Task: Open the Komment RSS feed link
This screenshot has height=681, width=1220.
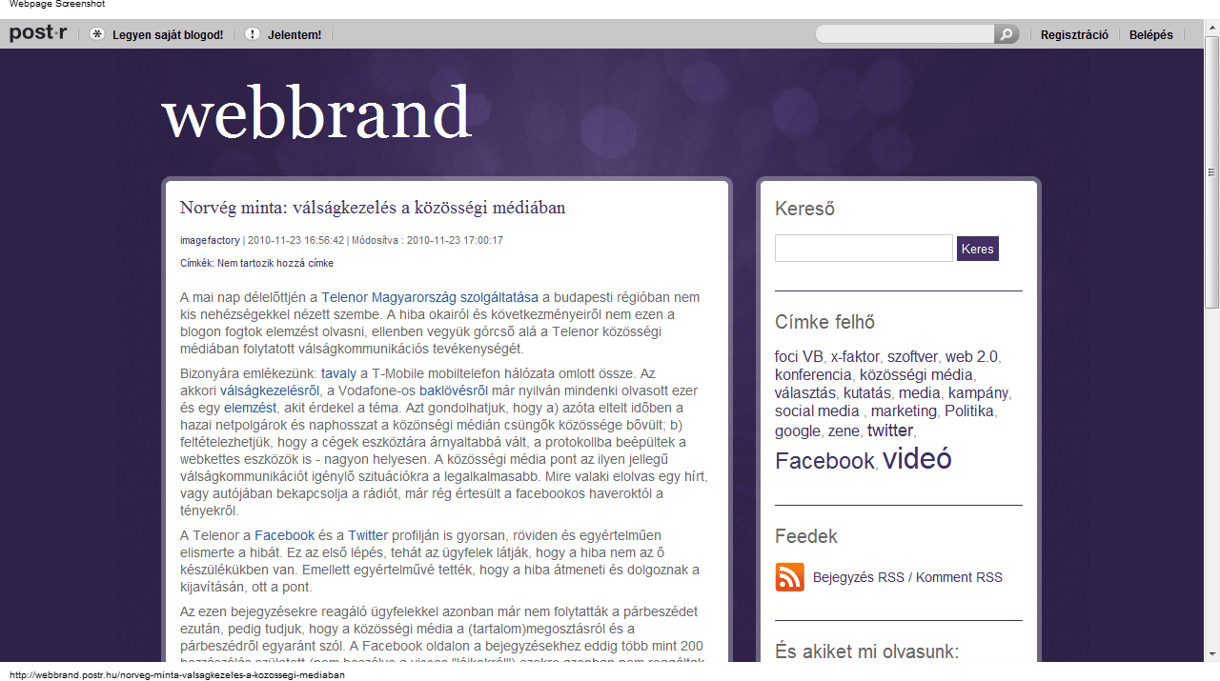Action: pos(959,577)
